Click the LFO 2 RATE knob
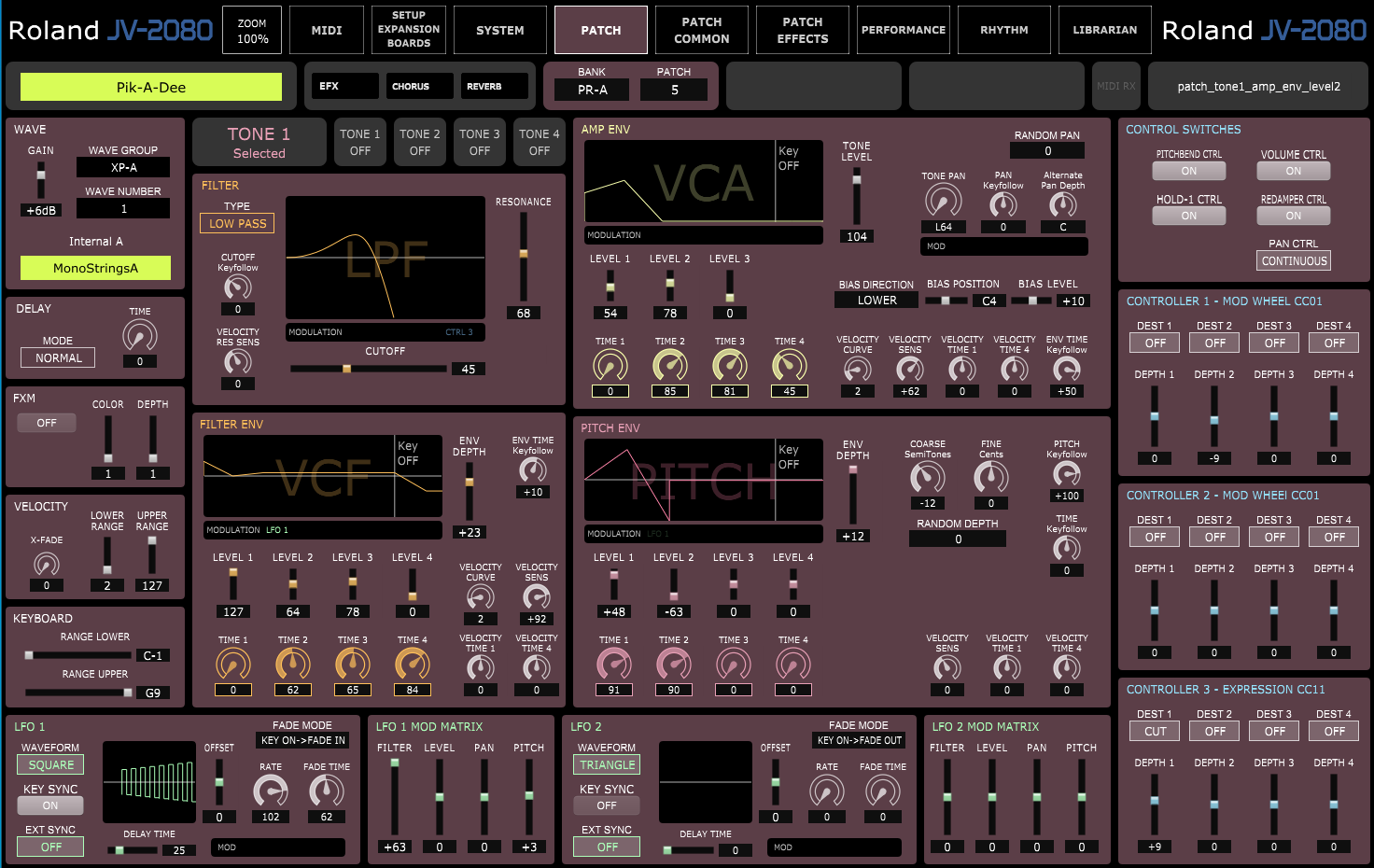The image size is (1374, 868). point(827,791)
